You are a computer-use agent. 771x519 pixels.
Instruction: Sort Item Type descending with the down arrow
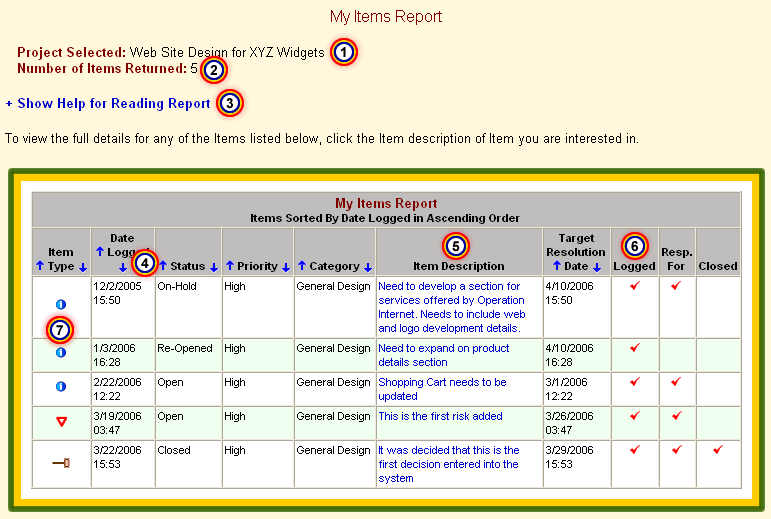pyautogui.click(x=83, y=266)
